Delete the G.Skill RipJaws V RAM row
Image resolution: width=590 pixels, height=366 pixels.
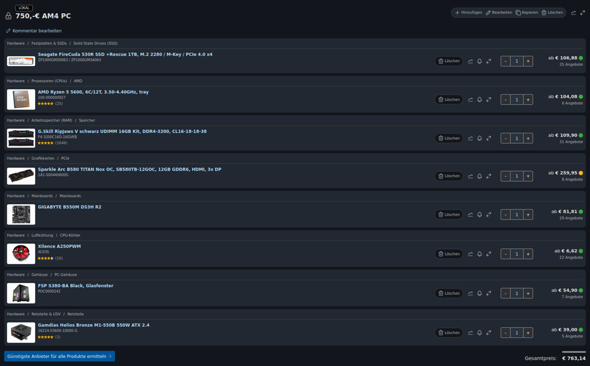pyautogui.click(x=449, y=138)
